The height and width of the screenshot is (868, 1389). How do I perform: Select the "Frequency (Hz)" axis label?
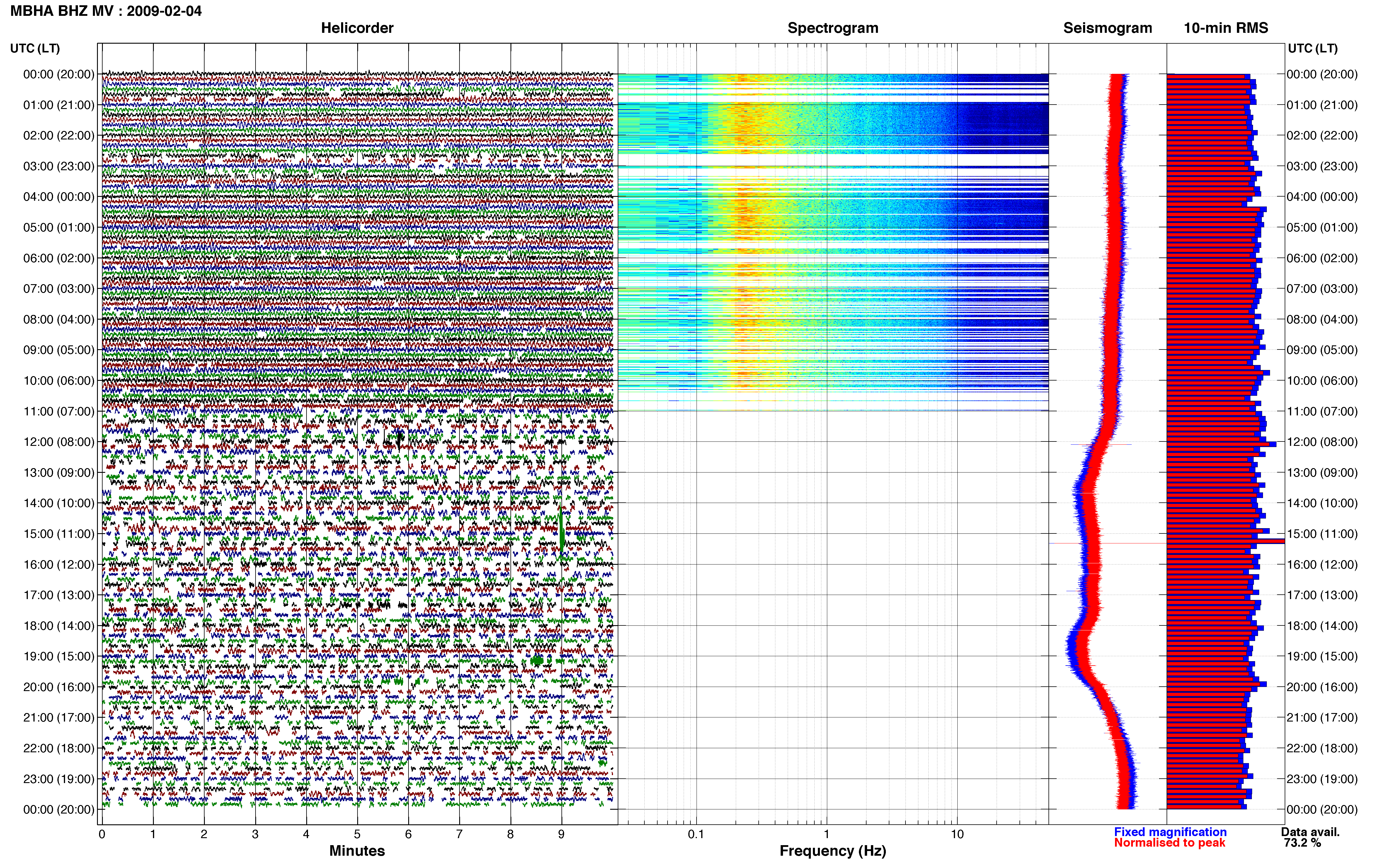pyautogui.click(x=833, y=851)
